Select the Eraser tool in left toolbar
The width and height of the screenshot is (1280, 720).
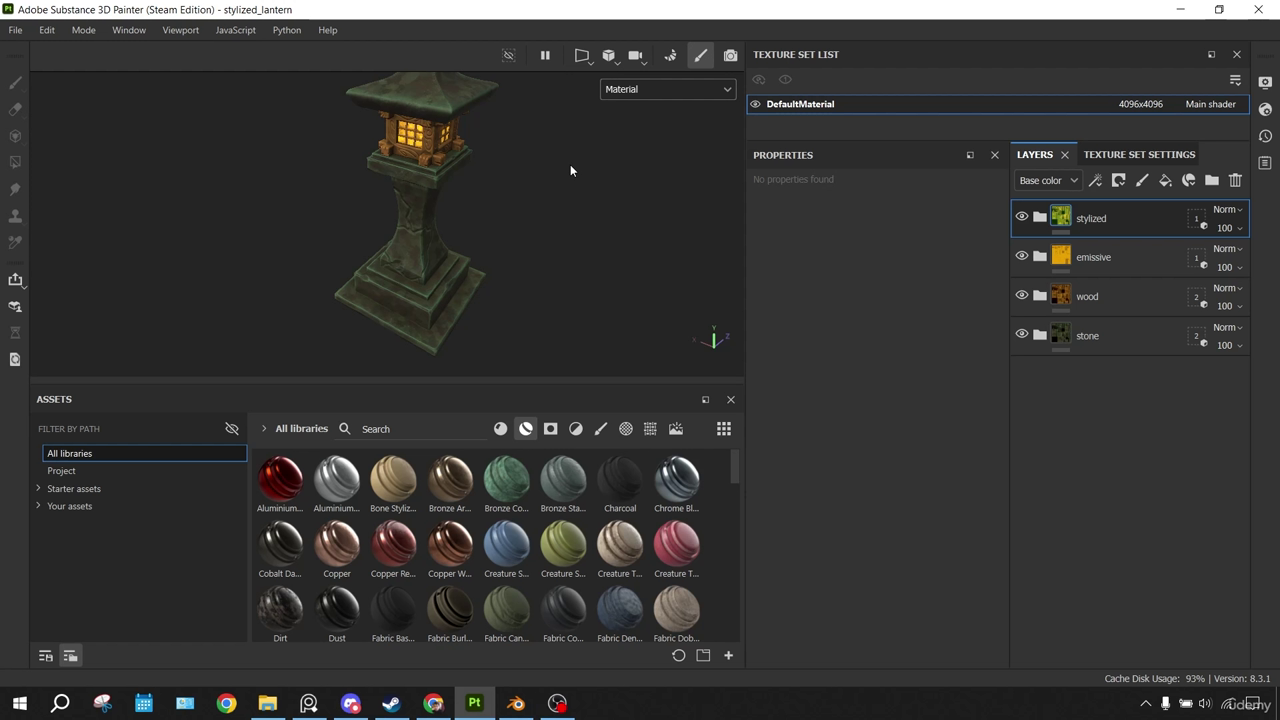[x=15, y=109]
